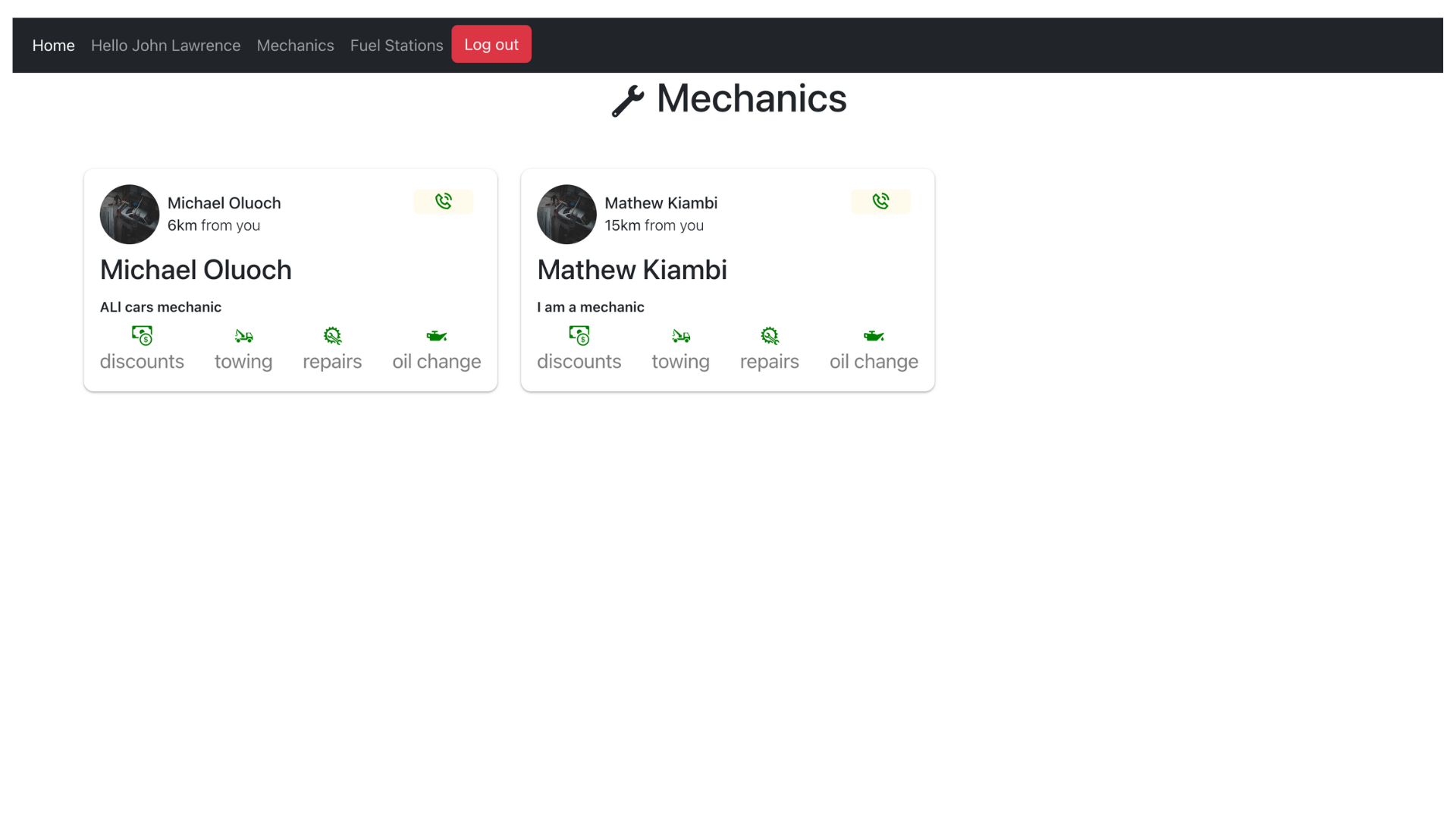This screenshot has width=1456, height=819.
Task: Click the phone call icon on Michael Oluoch's card
Action: point(444,201)
